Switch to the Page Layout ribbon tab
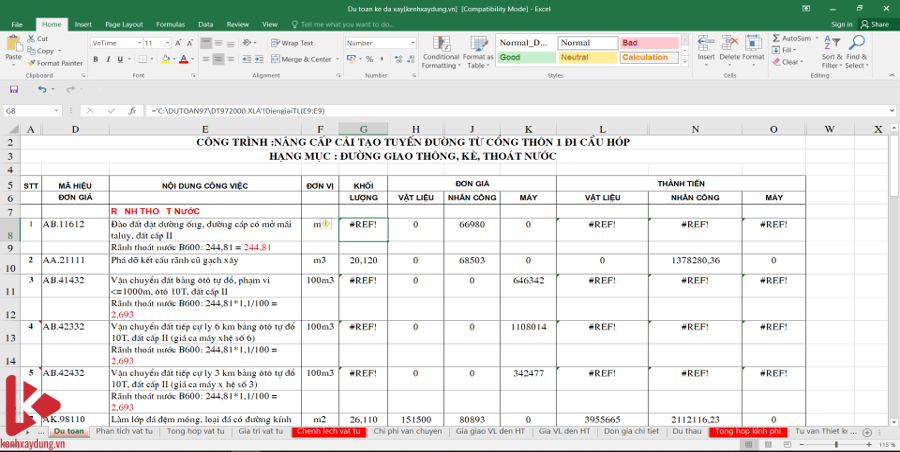The width and height of the screenshot is (900, 452). click(124, 23)
